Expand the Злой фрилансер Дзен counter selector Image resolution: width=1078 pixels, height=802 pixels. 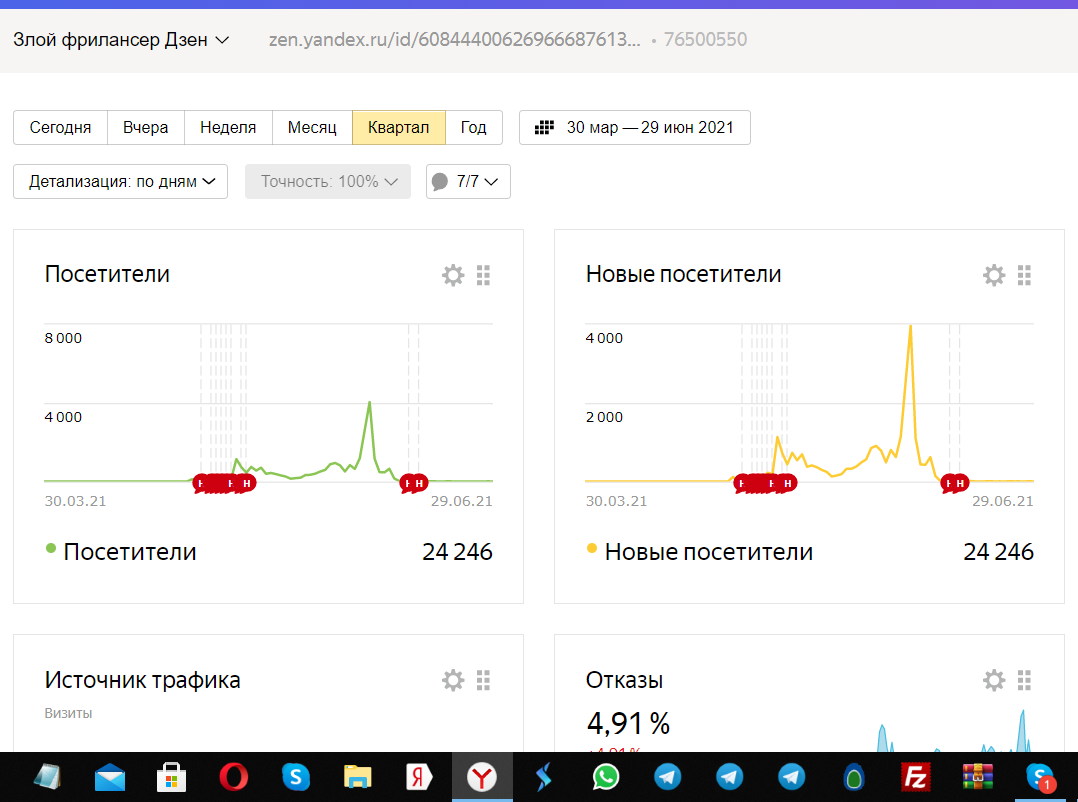tap(120, 40)
